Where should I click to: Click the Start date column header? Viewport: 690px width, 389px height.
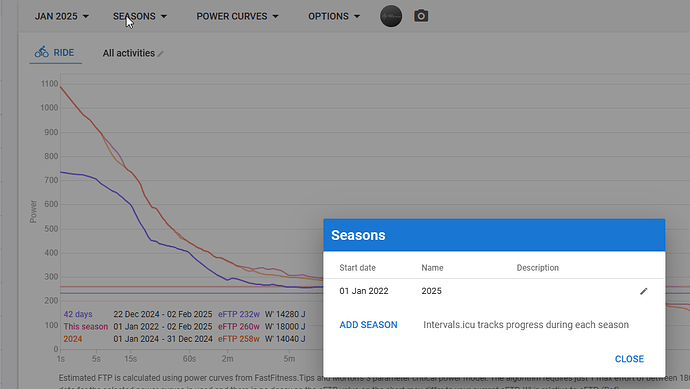[357, 268]
